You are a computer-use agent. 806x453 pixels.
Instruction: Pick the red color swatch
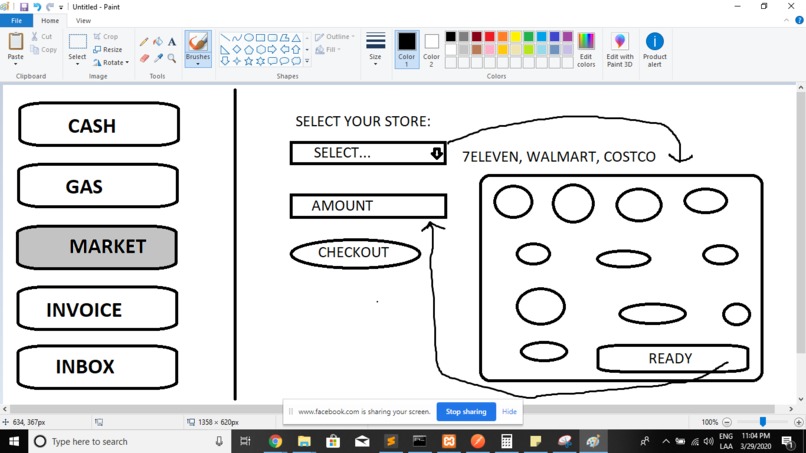489,37
